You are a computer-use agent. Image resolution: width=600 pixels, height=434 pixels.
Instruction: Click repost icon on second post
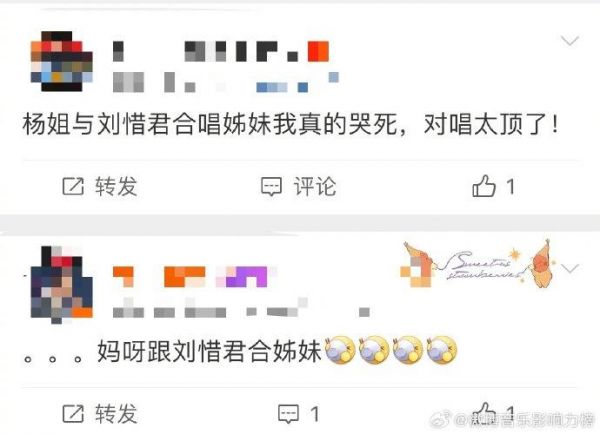point(73,414)
